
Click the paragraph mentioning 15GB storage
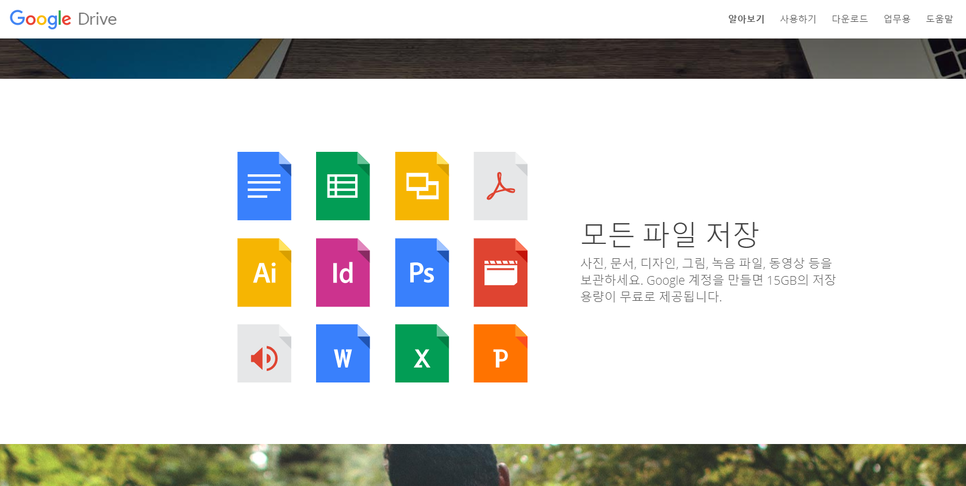[x=708, y=280]
